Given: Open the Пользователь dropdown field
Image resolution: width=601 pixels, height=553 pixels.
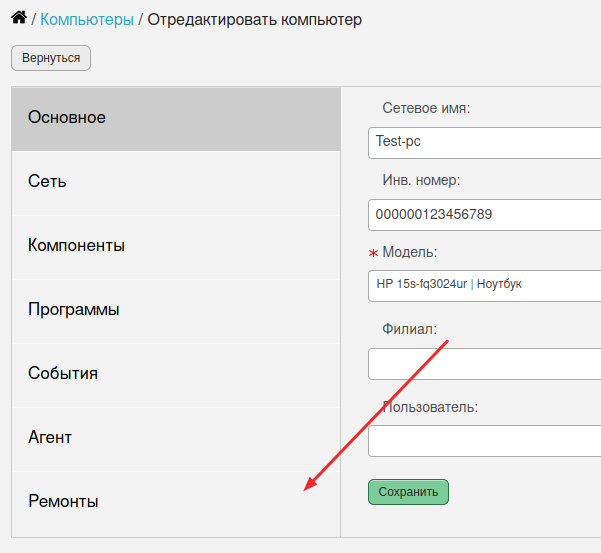Looking at the screenshot, I should tap(484, 441).
